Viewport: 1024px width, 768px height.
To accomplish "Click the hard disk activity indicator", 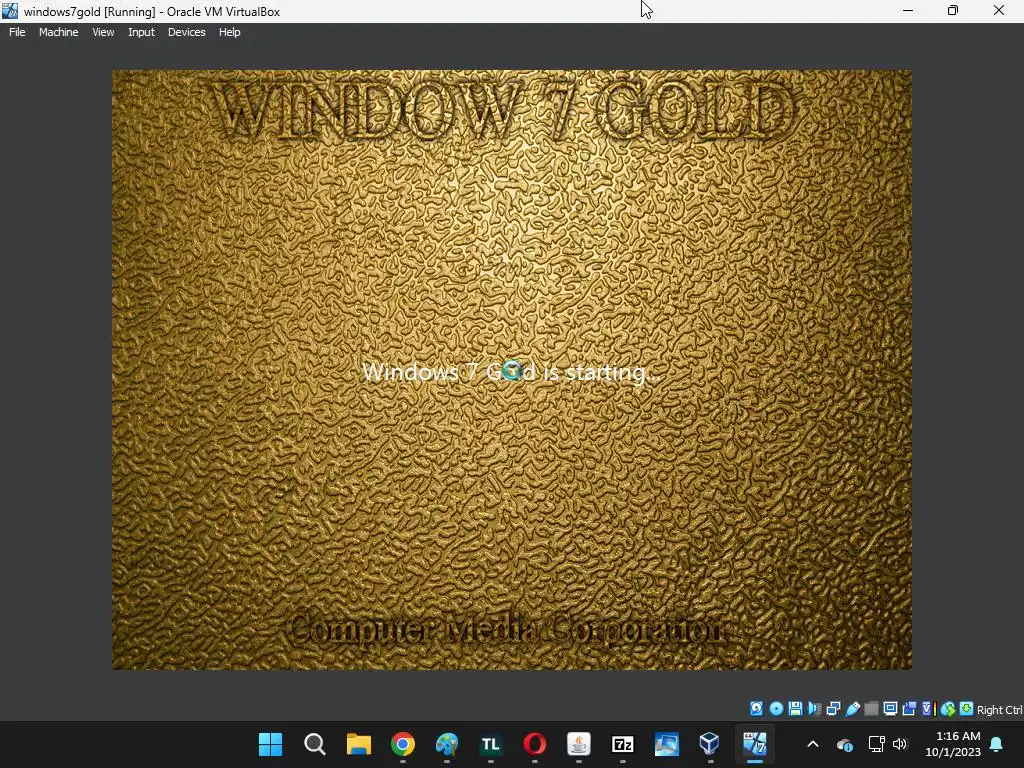I will (756, 709).
